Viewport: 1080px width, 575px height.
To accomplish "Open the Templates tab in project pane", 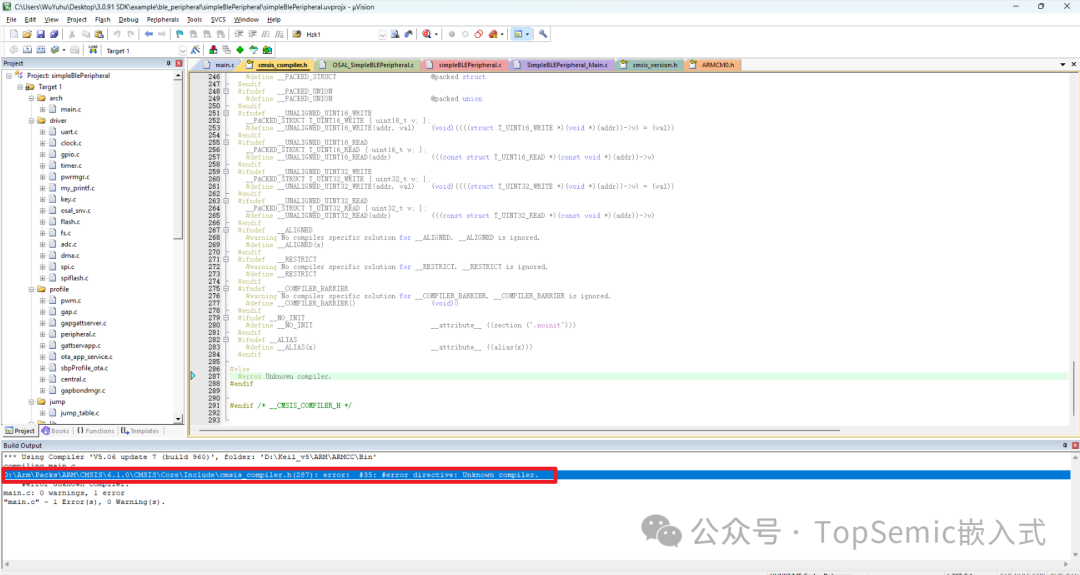I will pyautogui.click(x=140, y=431).
